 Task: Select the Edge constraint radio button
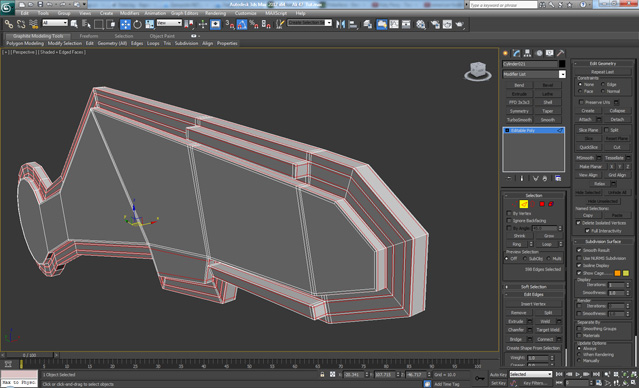[x=603, y=84]
